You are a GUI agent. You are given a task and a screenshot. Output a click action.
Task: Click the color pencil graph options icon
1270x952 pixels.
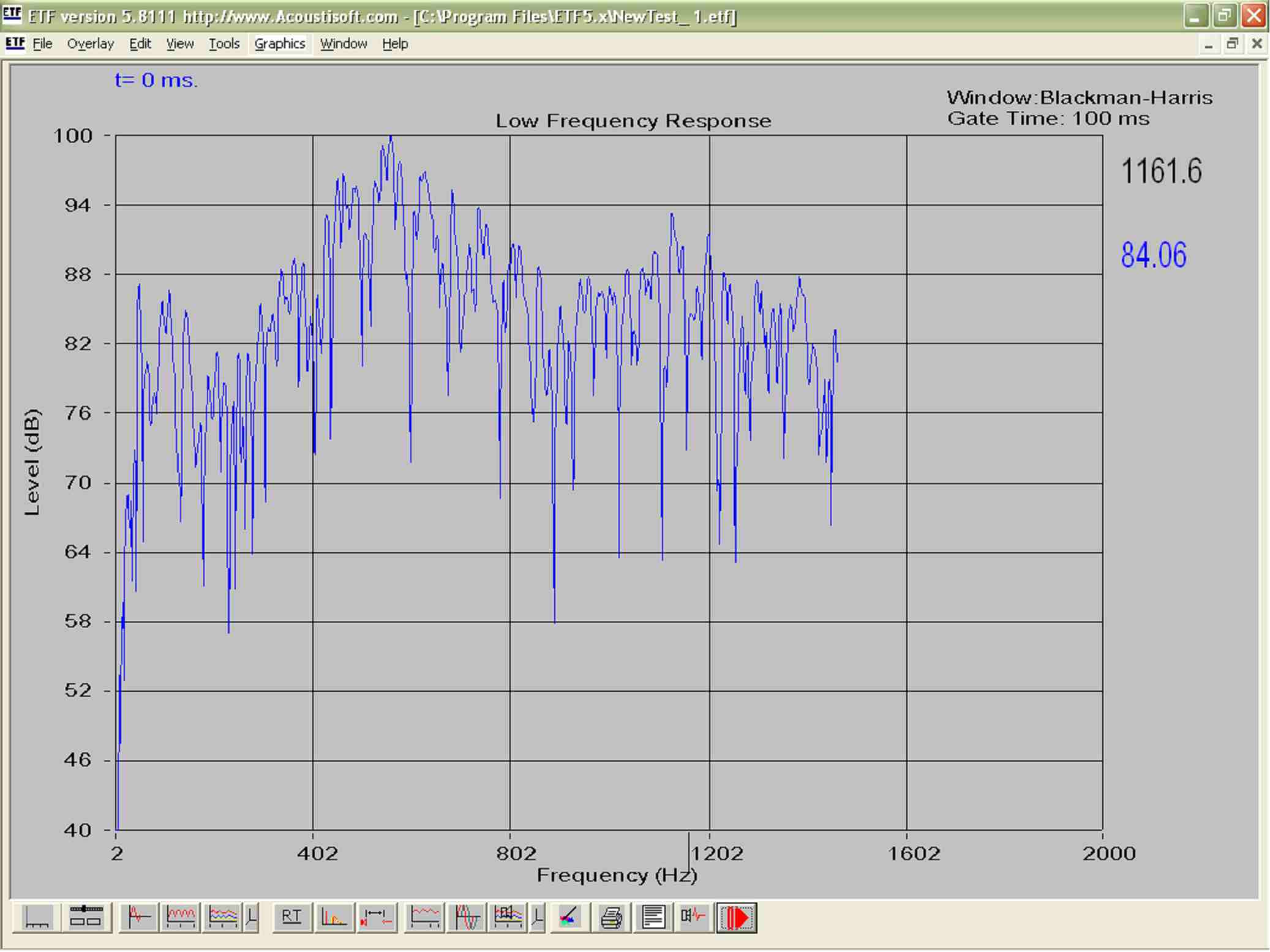(x=569, y=917)
